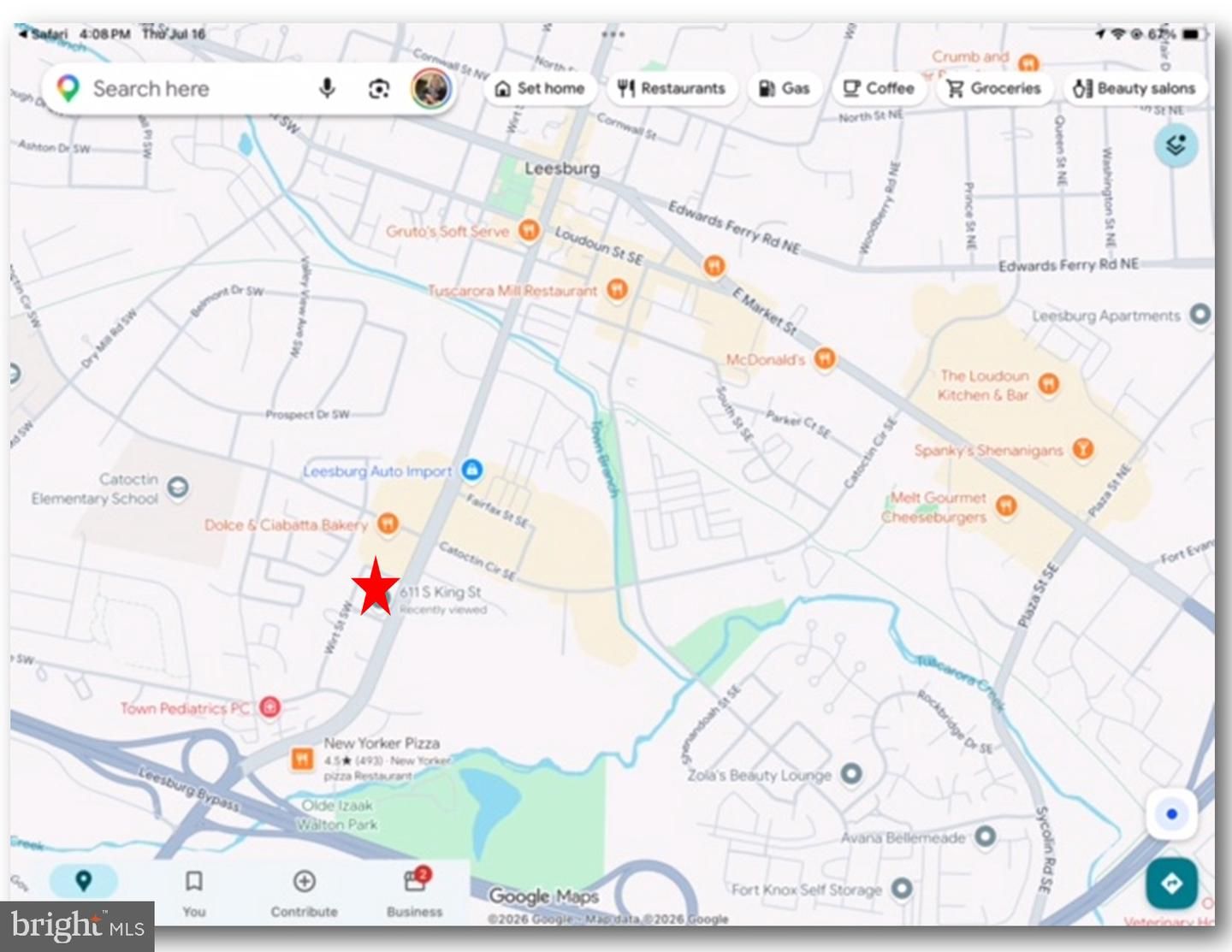Tap the Leesburg city label

pos(562,168)
